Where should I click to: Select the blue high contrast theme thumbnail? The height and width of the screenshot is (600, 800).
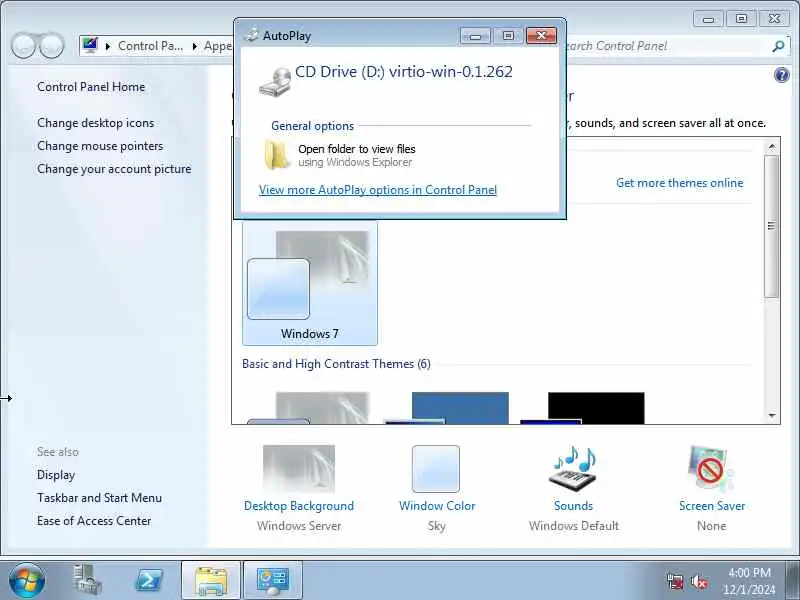[446, 408]
